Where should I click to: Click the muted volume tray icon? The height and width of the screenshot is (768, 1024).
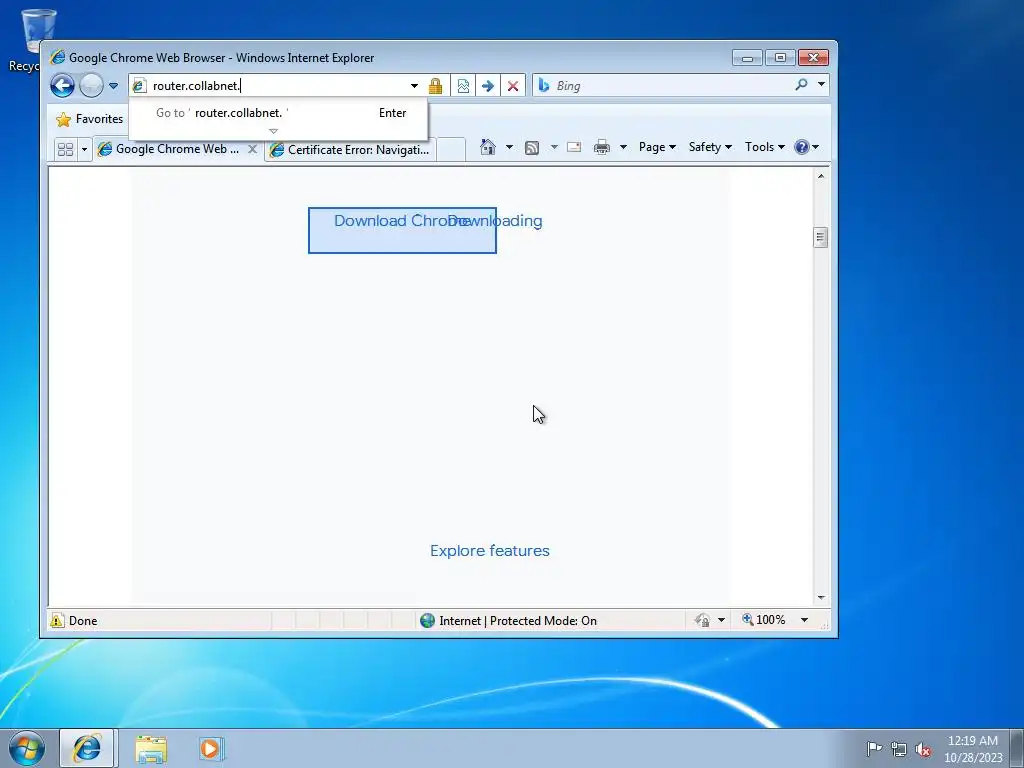tap(923, 749)
